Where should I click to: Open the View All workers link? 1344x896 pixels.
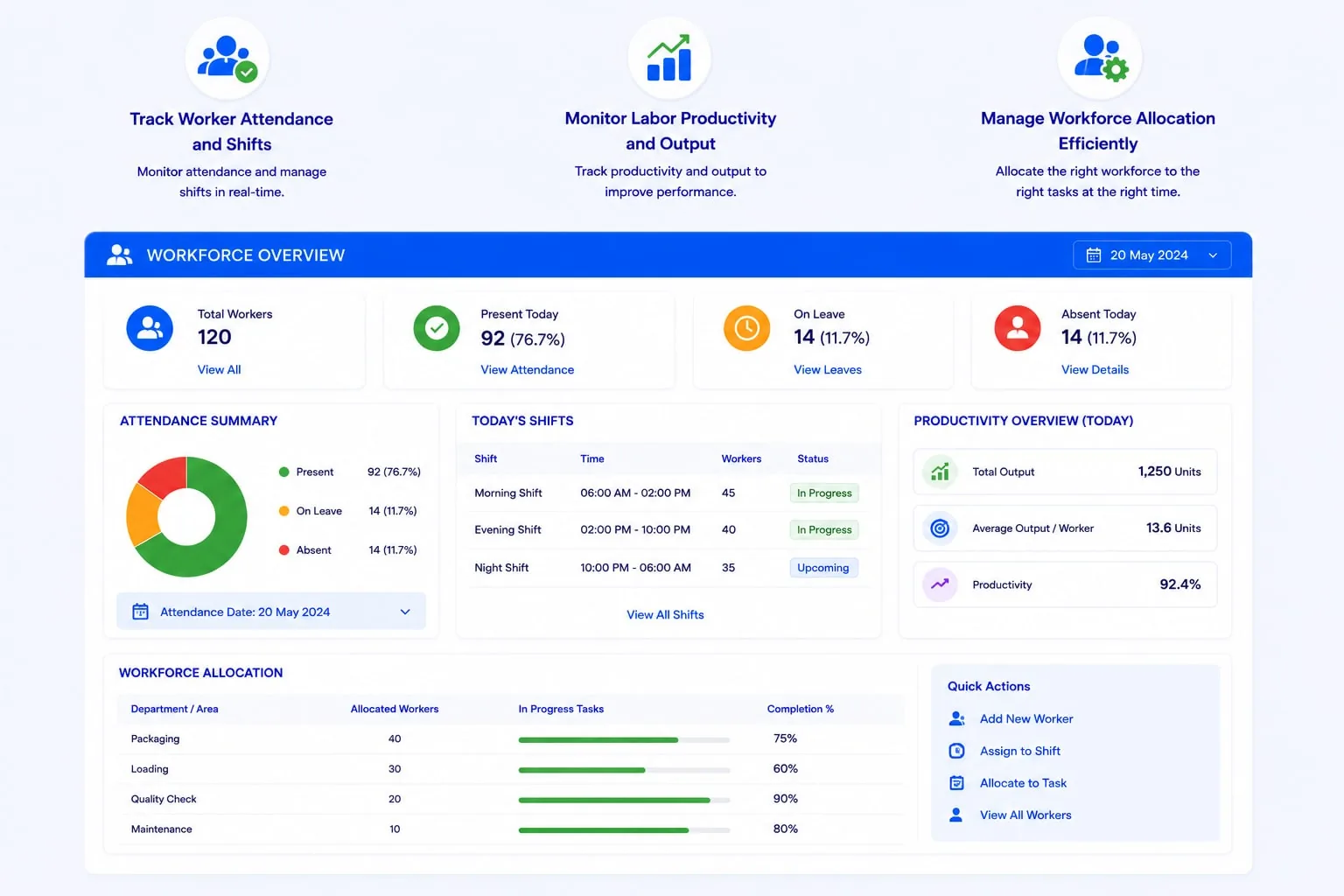tap(219, 369)
